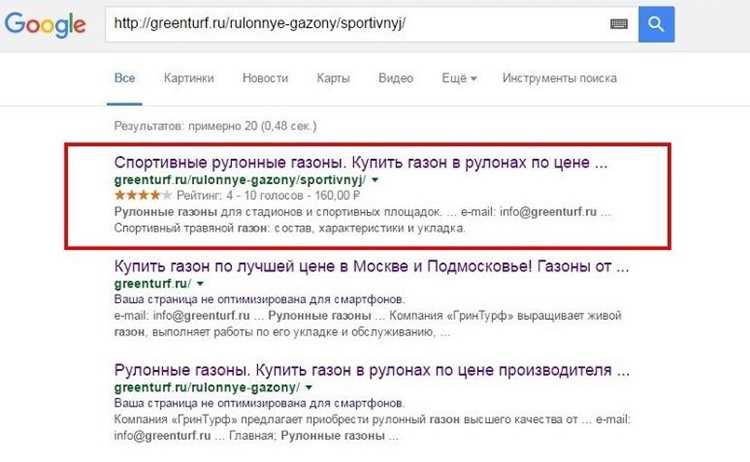Open result Купить газон по лучшей цене
750x462 pixels.
click(371, 266)
